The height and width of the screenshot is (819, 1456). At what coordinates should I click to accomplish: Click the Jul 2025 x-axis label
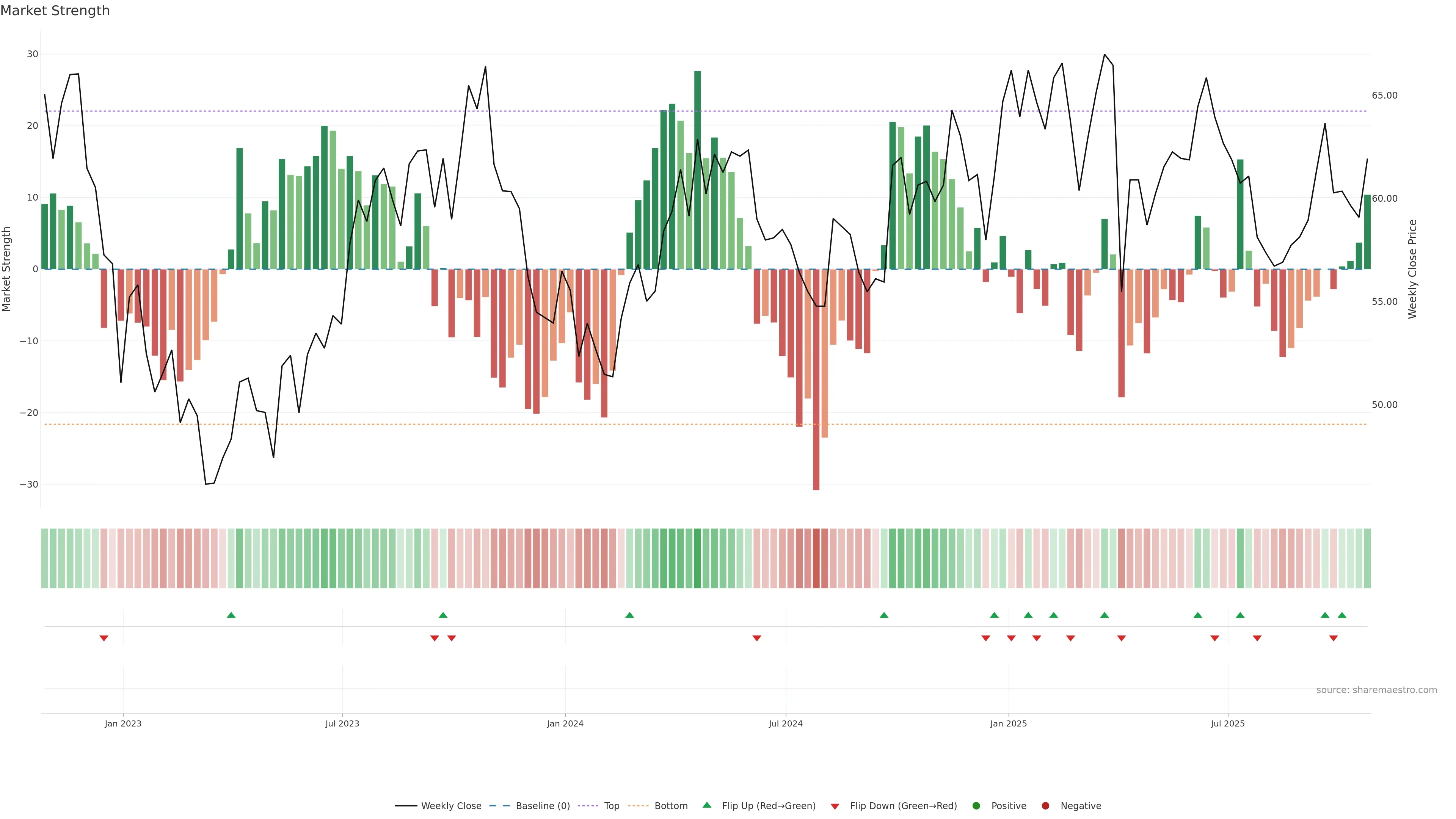1227,723
